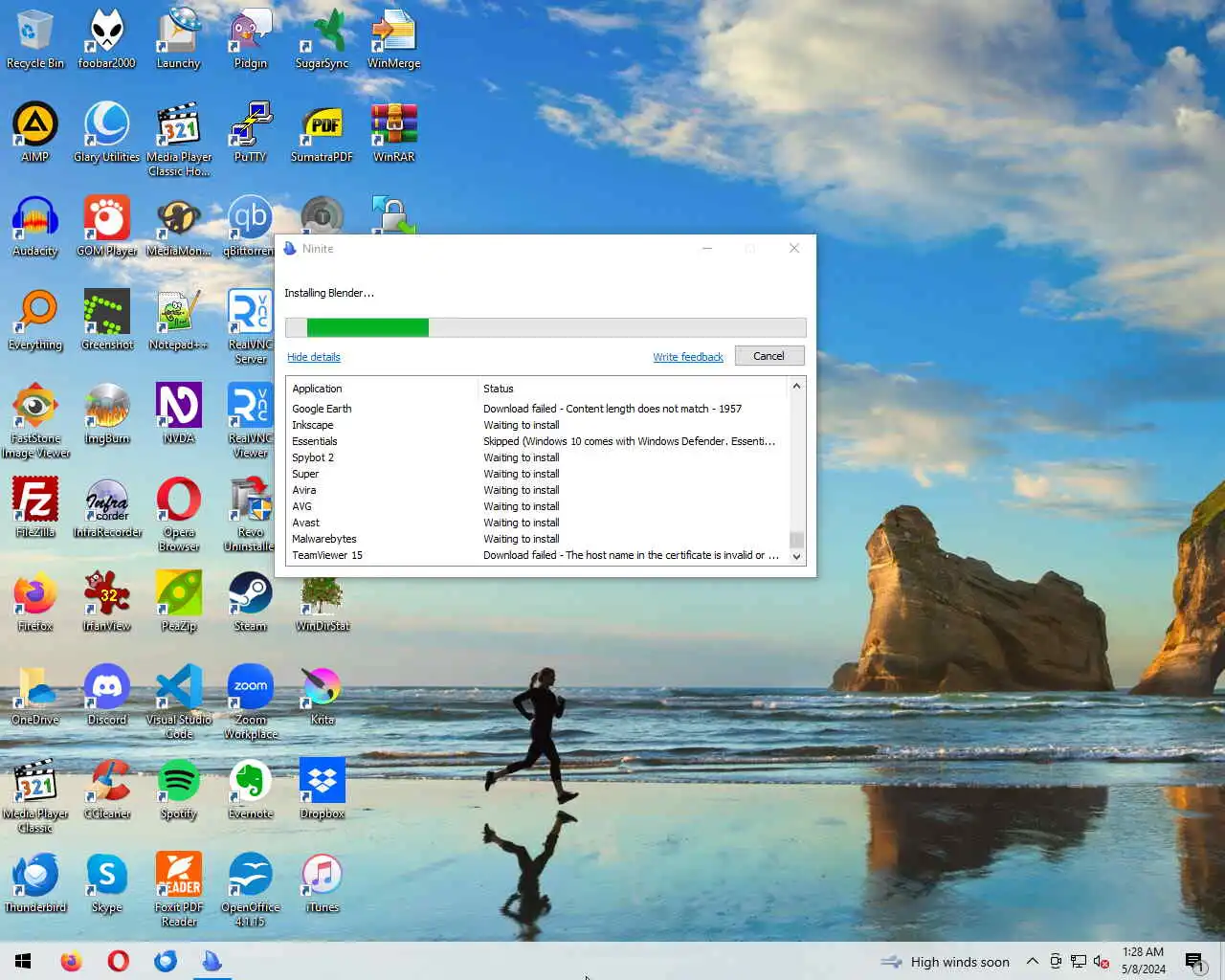Viewport: 1225px width, 980px height.
Task: Select the CCleaner desktop icon
Action: 106,789
